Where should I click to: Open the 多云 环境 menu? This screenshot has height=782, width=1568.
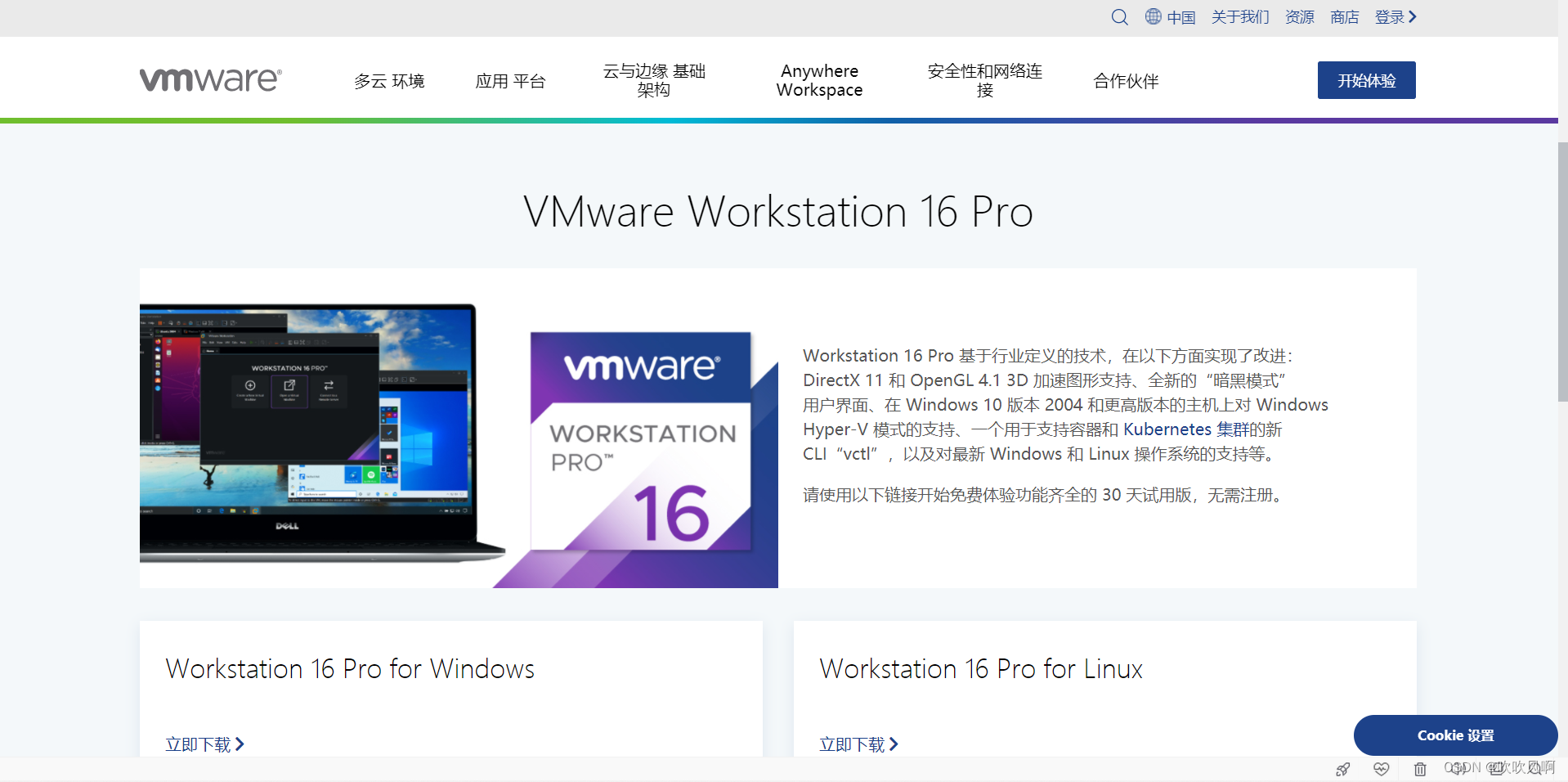390,80
